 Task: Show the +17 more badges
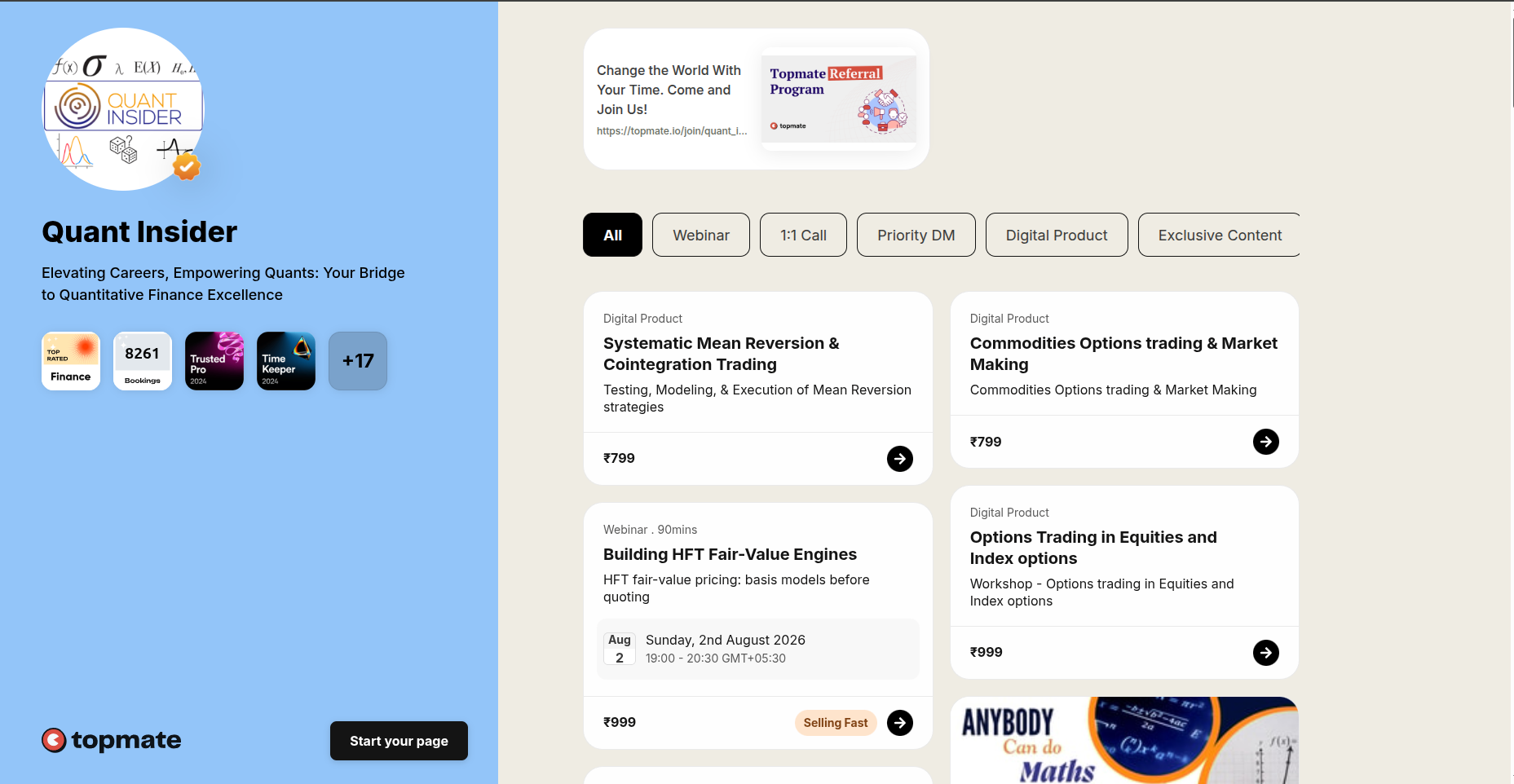coord(358,361)
